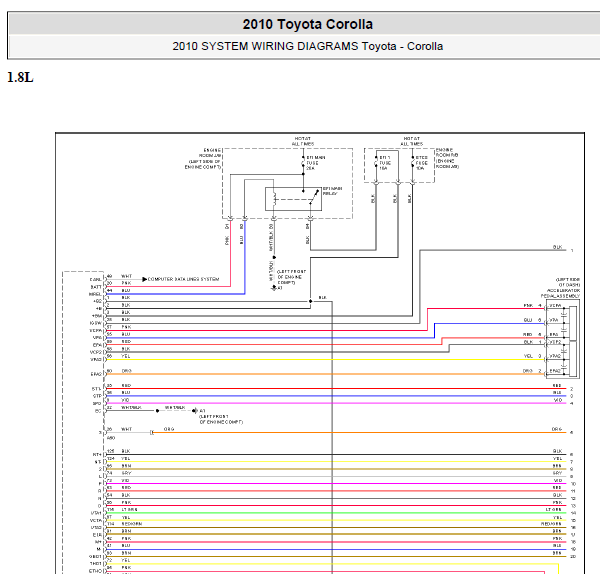Viewport: 600px width, 574px height.
Task: Click the Accelerator Pedal Assembly label text
Action: (561, 288)
